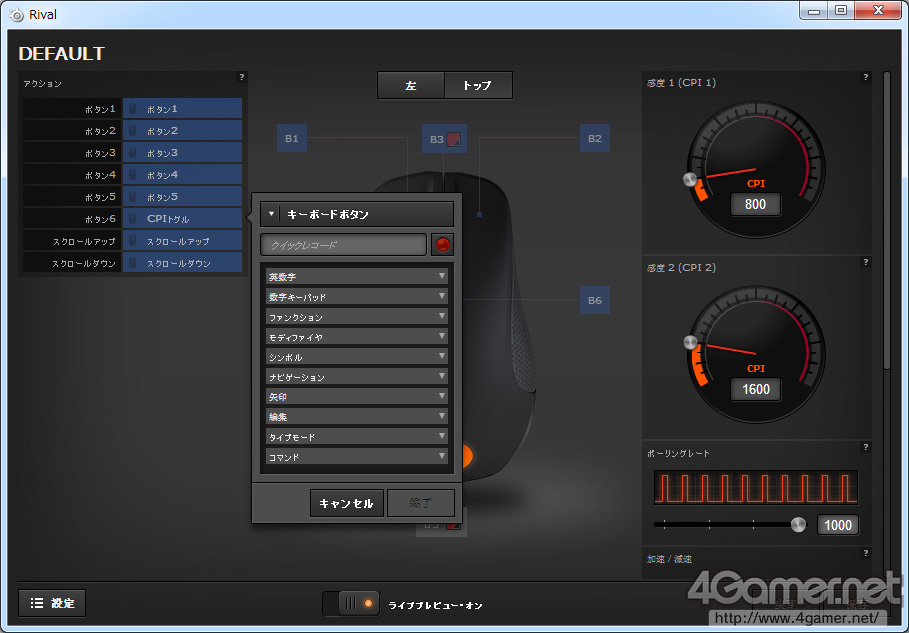The image size is (909, 633).
Task: Click the DEFAULT profile title
Action: 61,53
